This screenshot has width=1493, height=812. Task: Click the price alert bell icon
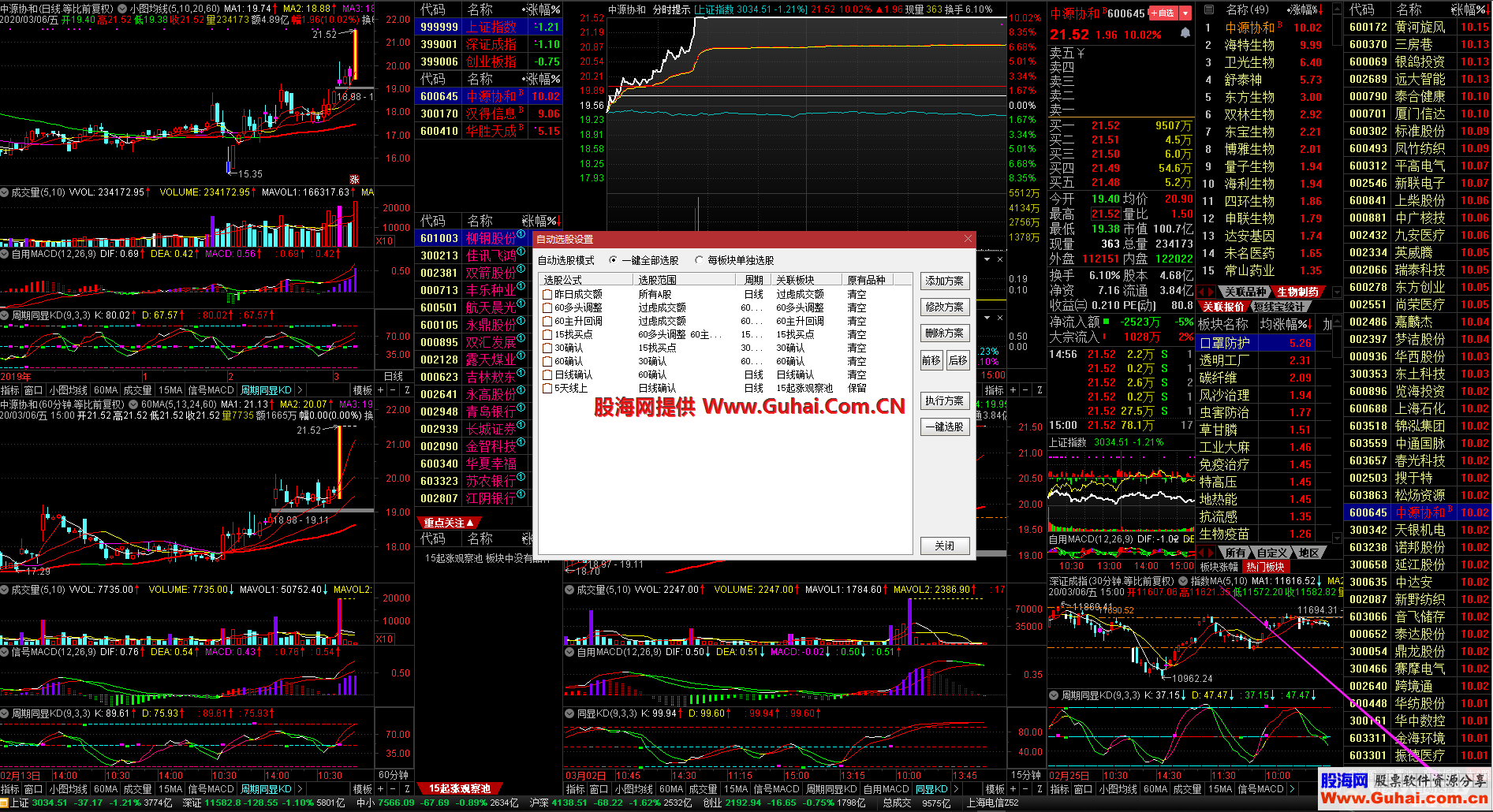point(1185,33)
